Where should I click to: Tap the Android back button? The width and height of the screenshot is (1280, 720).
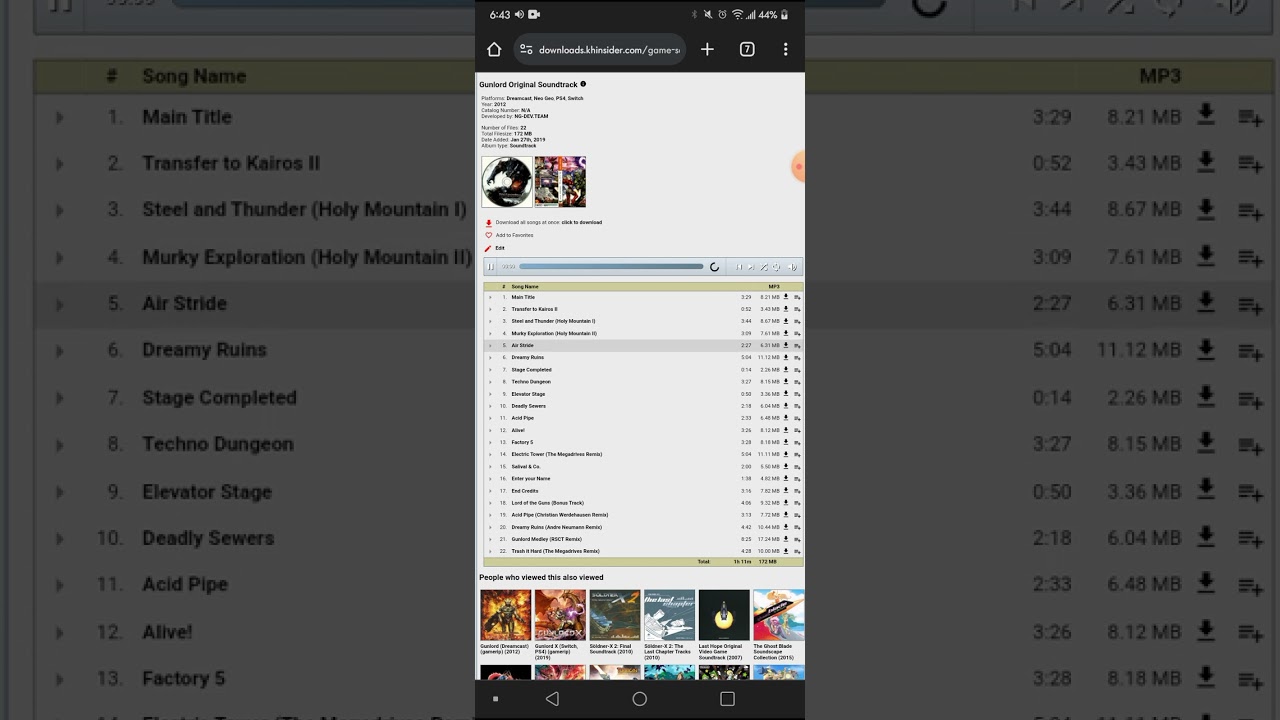click(x=552, y=699)
